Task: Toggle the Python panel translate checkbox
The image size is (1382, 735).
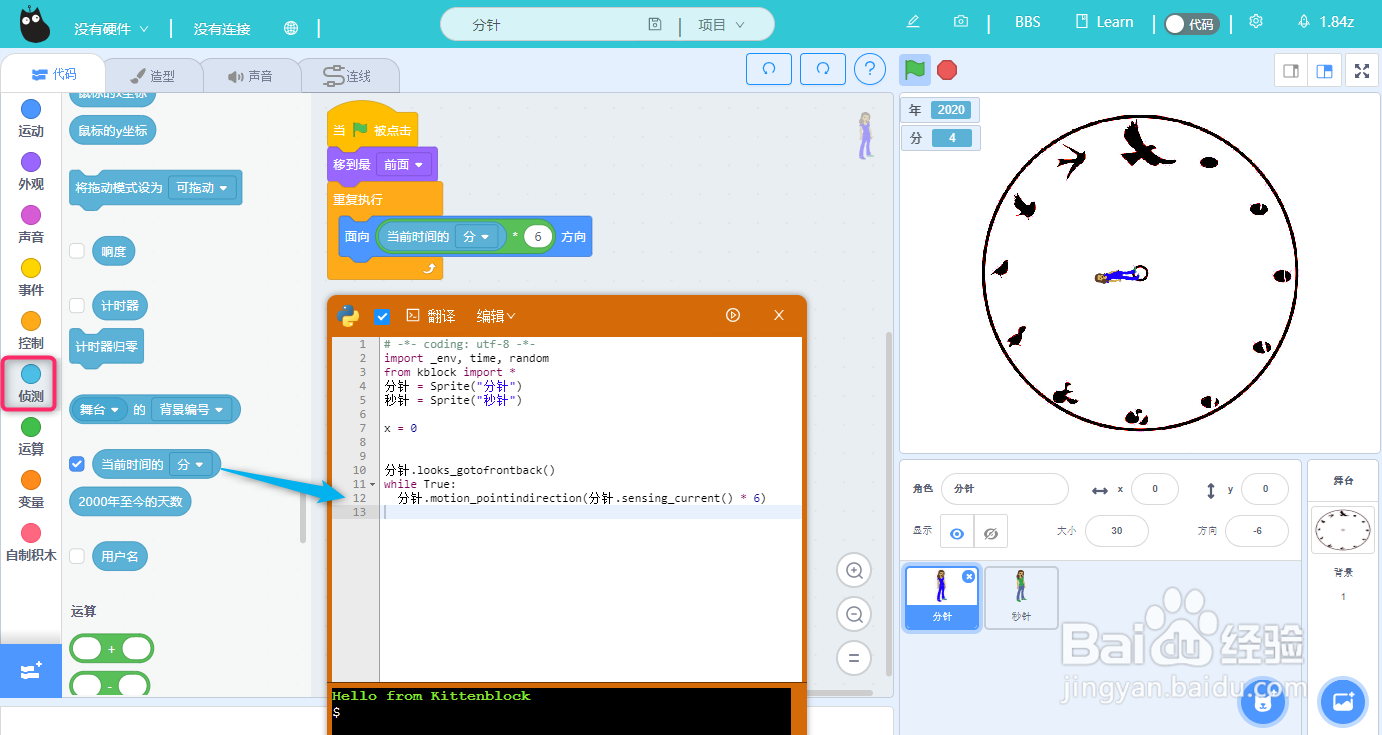Action: pyautogui.click(x=381, y=316)
